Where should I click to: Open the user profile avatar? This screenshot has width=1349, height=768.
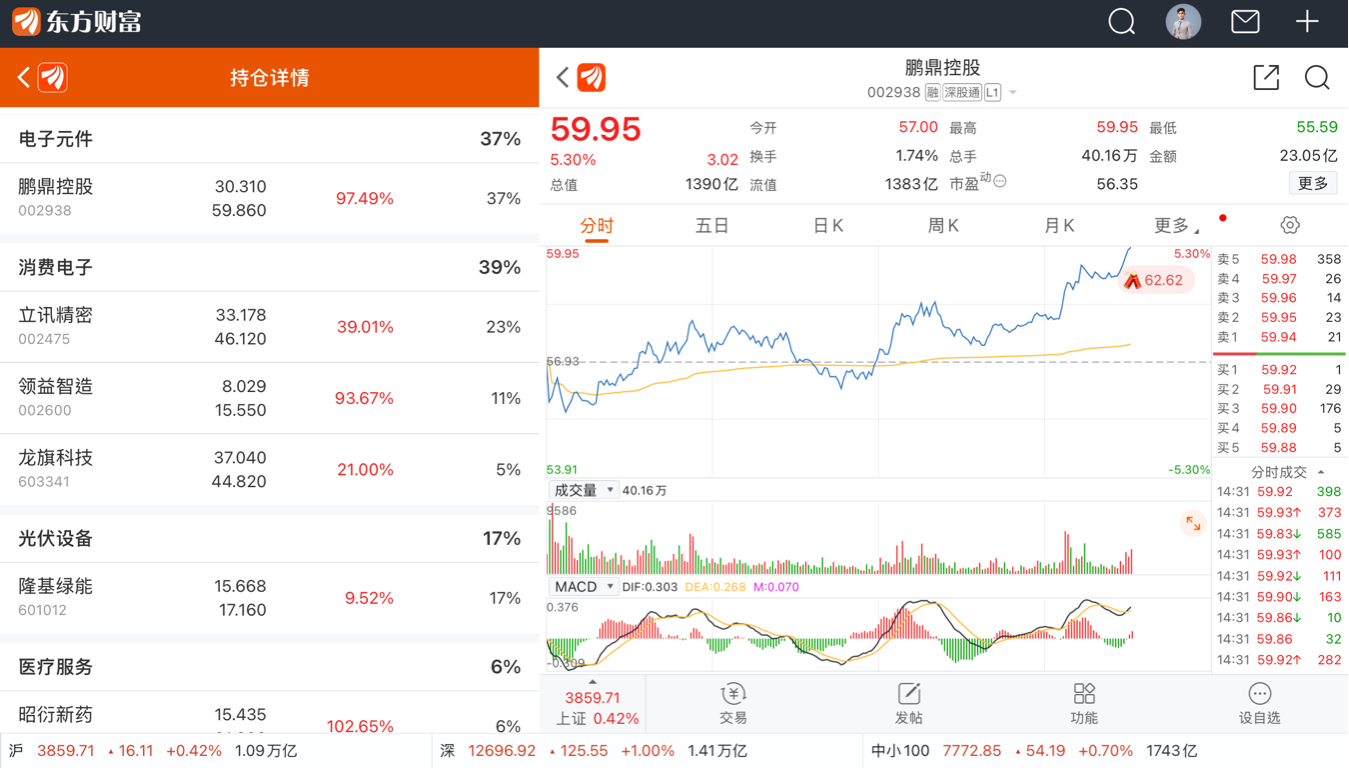(x=1183, y=22)
